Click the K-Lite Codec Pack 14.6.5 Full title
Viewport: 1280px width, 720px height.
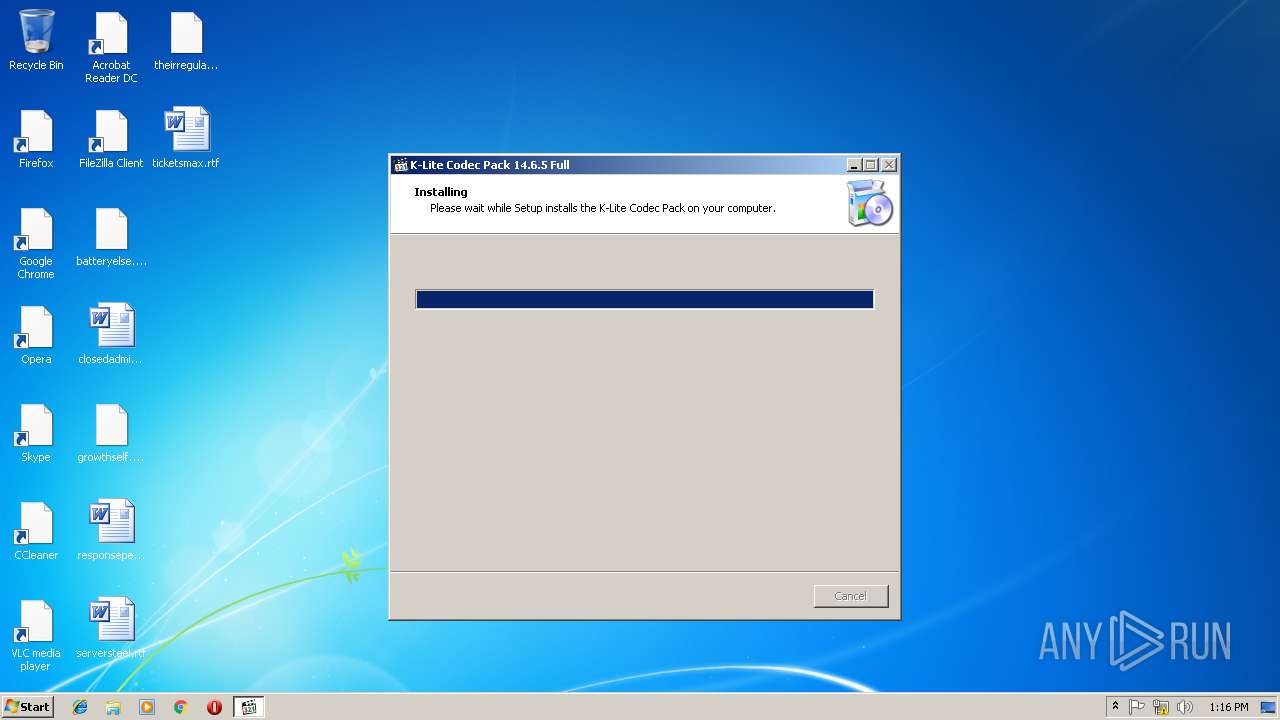point(490,165)
